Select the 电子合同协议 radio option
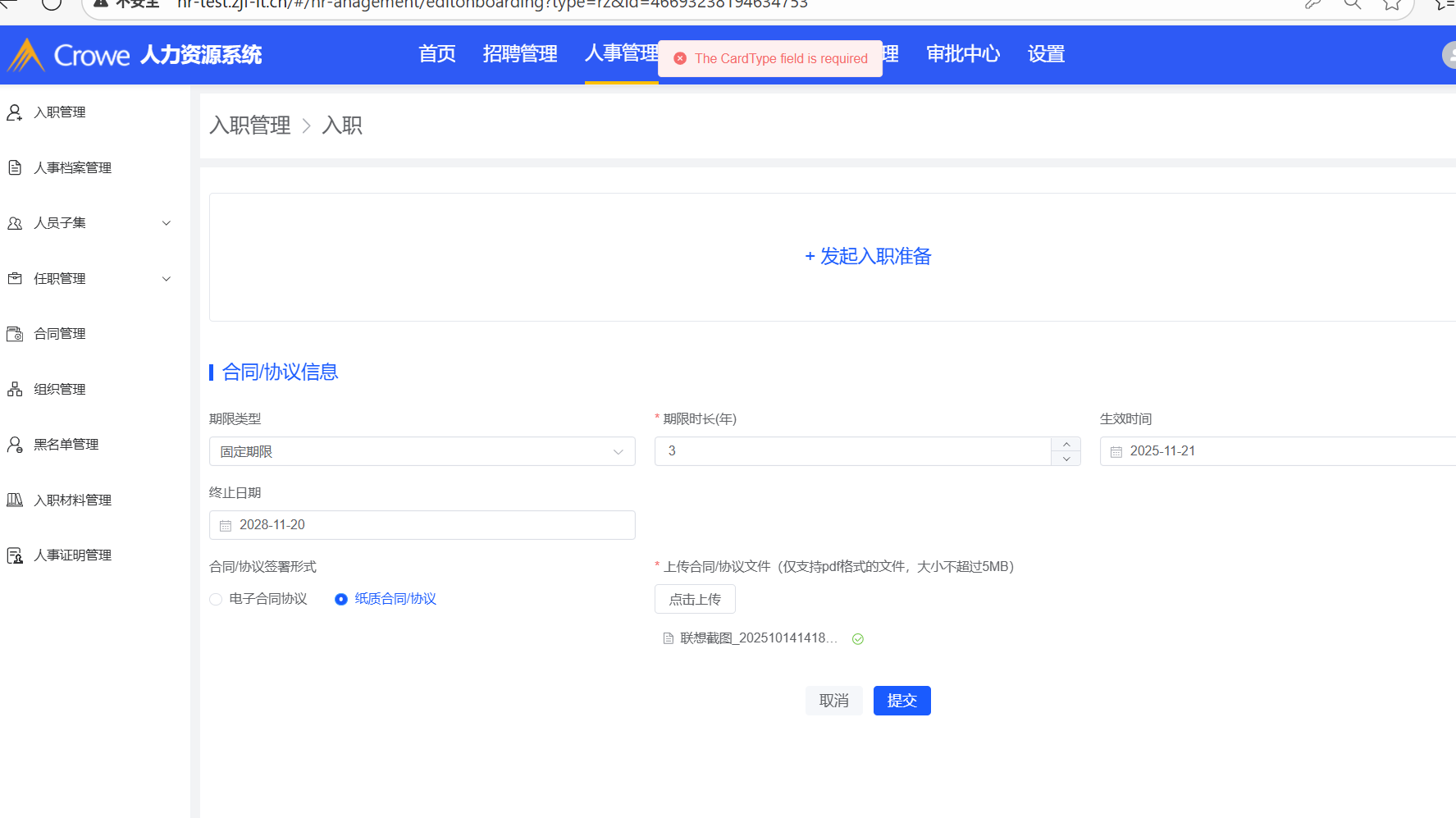Viewport: 1456px width, 818px height. [x=216, y=599]
